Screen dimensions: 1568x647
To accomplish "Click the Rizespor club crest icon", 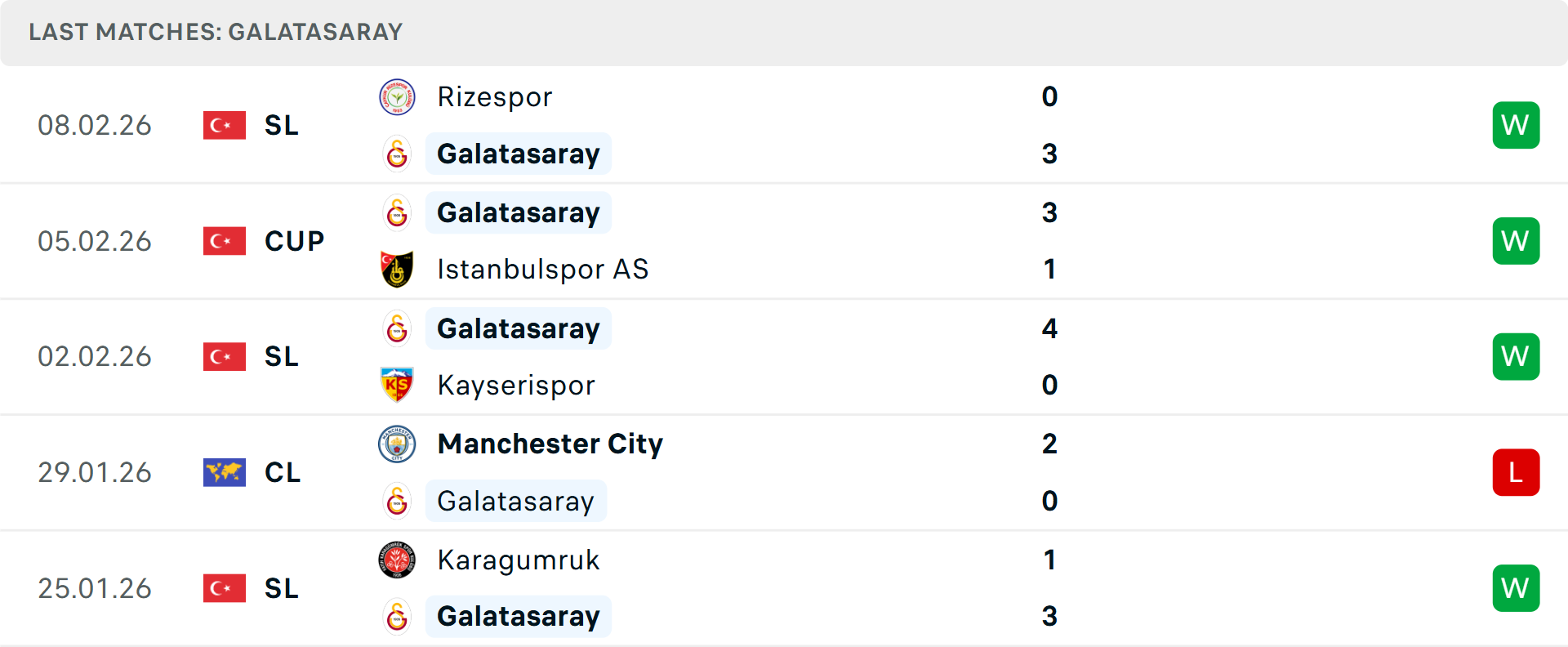I will 397,96.
